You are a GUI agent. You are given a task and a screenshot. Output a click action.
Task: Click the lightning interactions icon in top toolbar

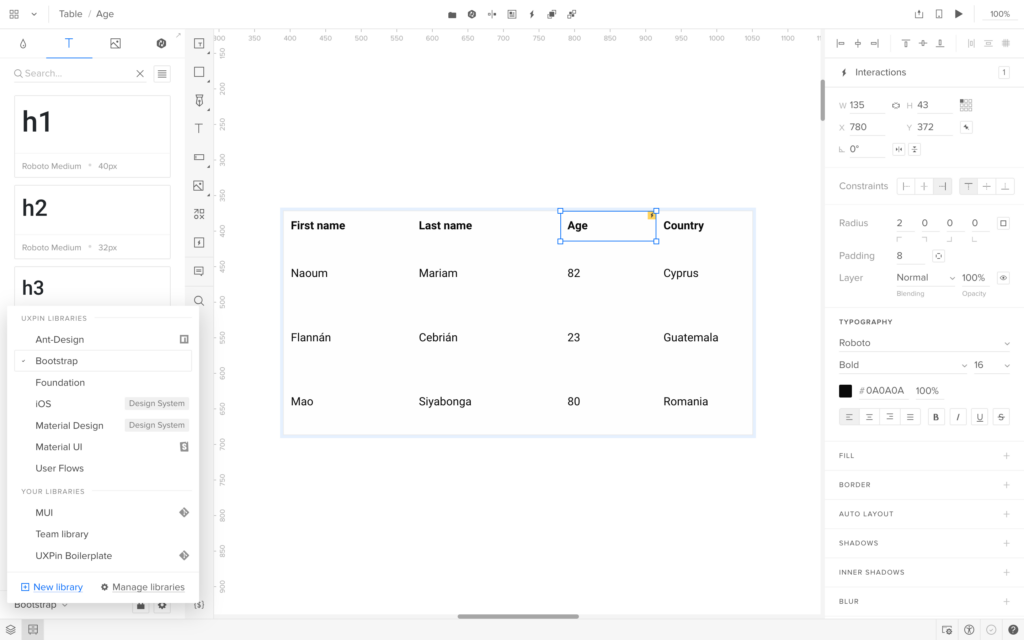pyautogui.click(x=532, y=14)
